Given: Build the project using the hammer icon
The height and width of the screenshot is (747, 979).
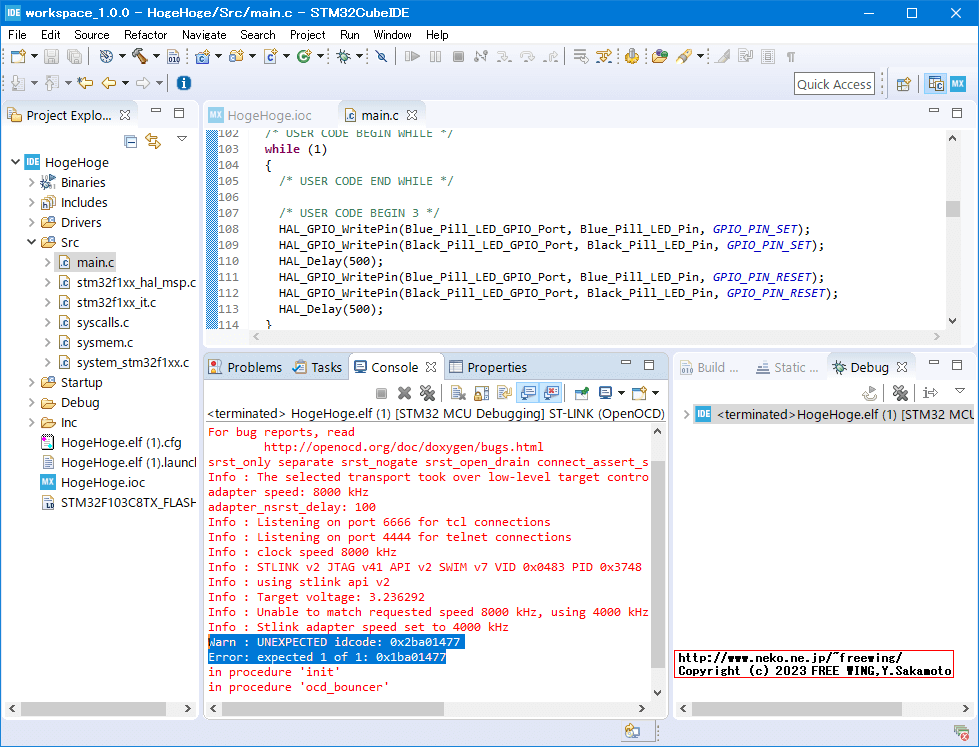Looking at the screenshot, I should [x=139, y=58].
